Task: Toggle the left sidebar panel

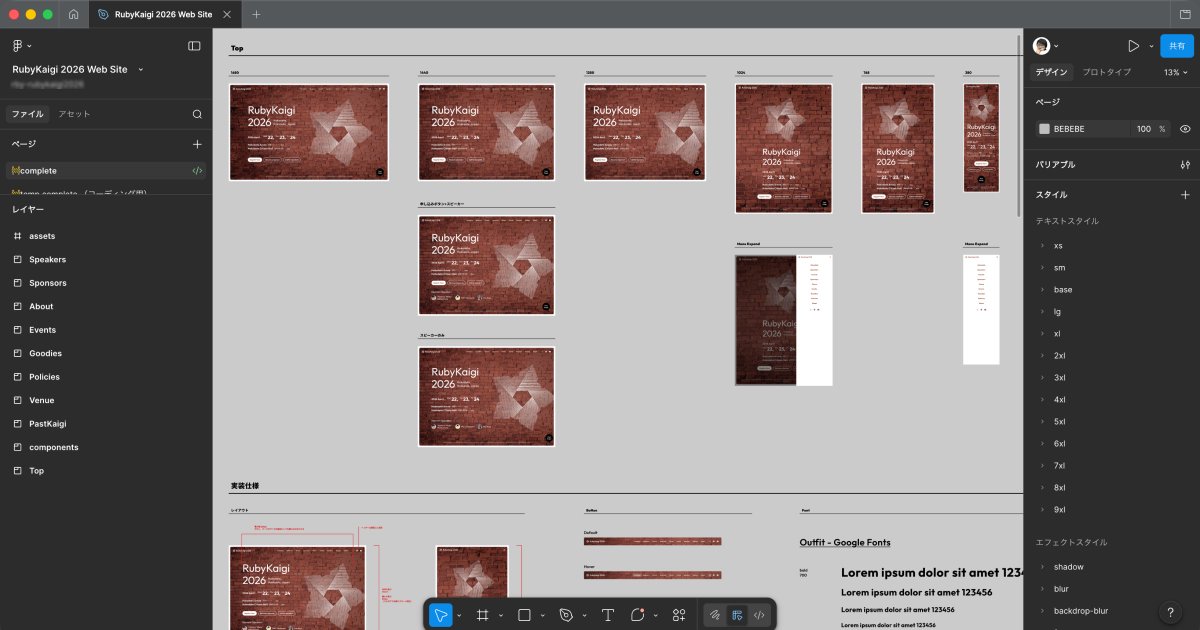Action: 194,46
